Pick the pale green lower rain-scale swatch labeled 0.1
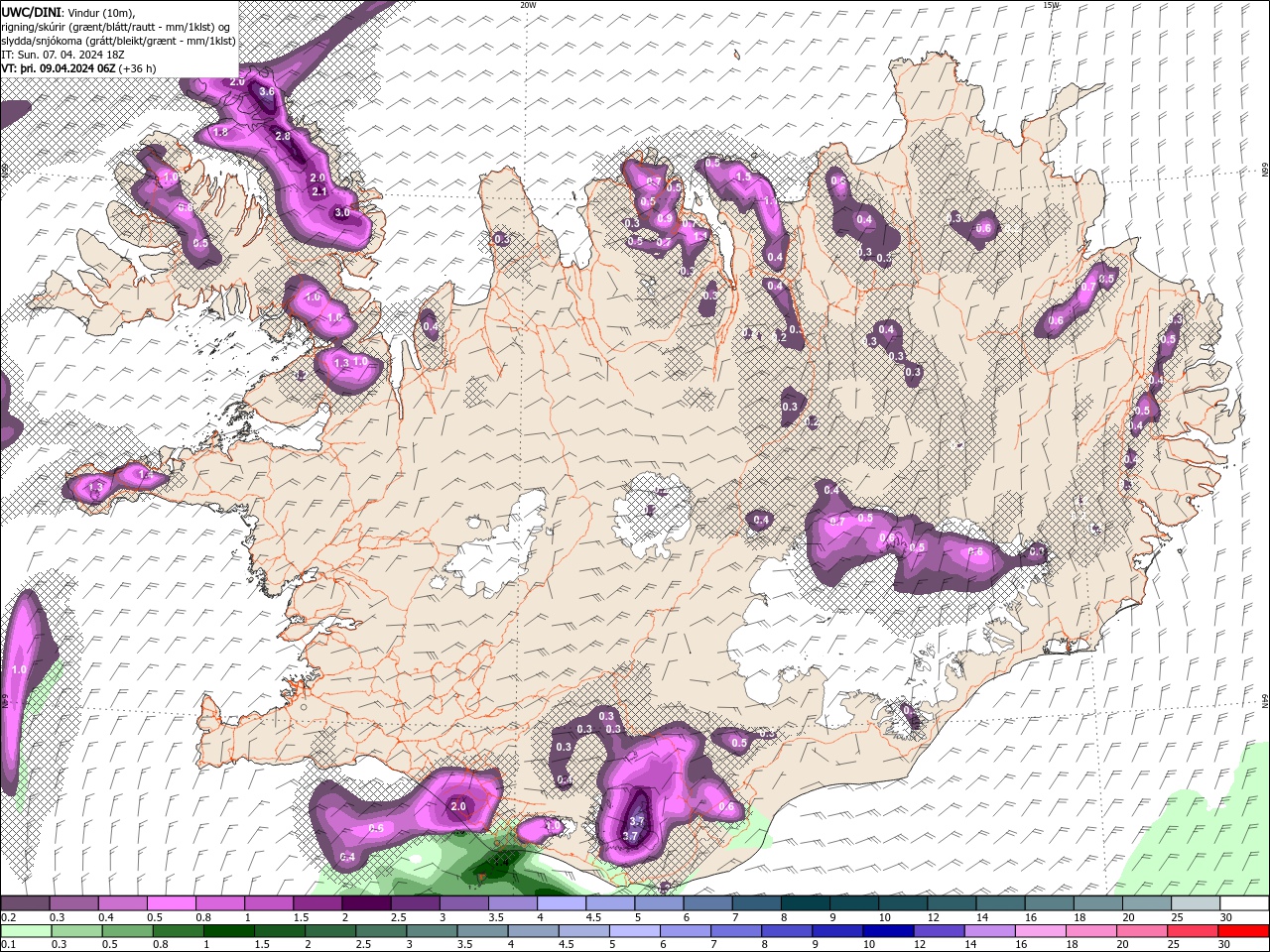The height and width of the screenshot is (952, 1270). click(x=26, y=931)
